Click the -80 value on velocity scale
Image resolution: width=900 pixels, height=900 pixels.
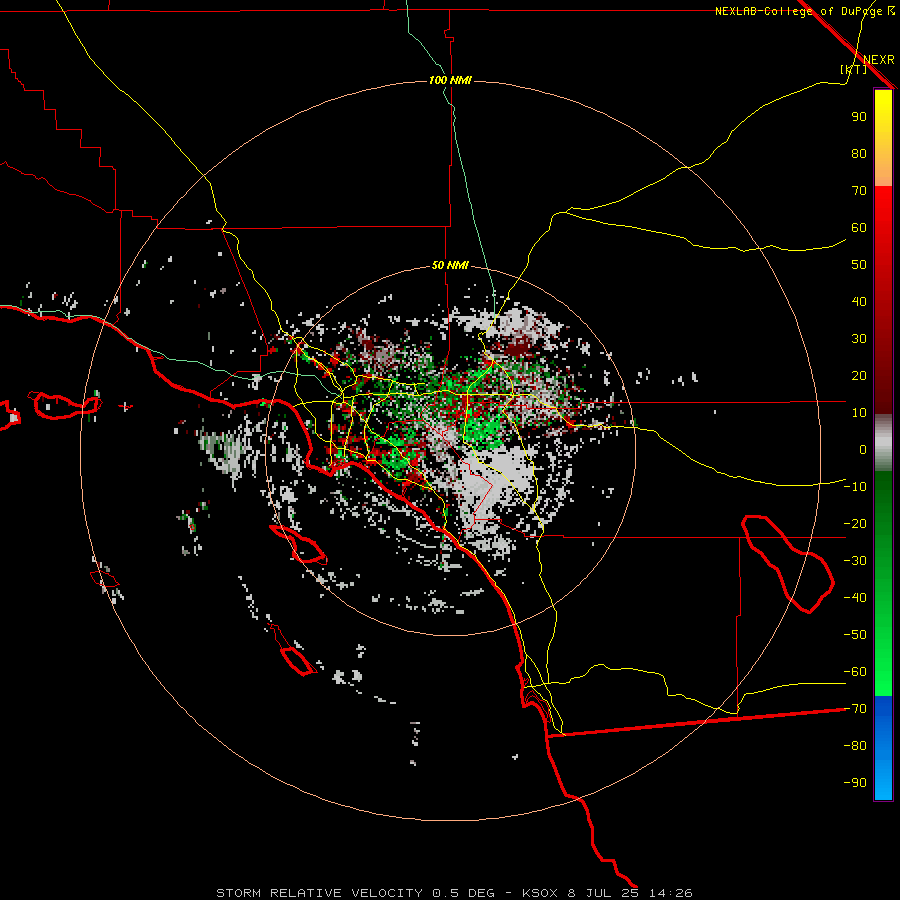pyautogui.click(x=855, y=746)
